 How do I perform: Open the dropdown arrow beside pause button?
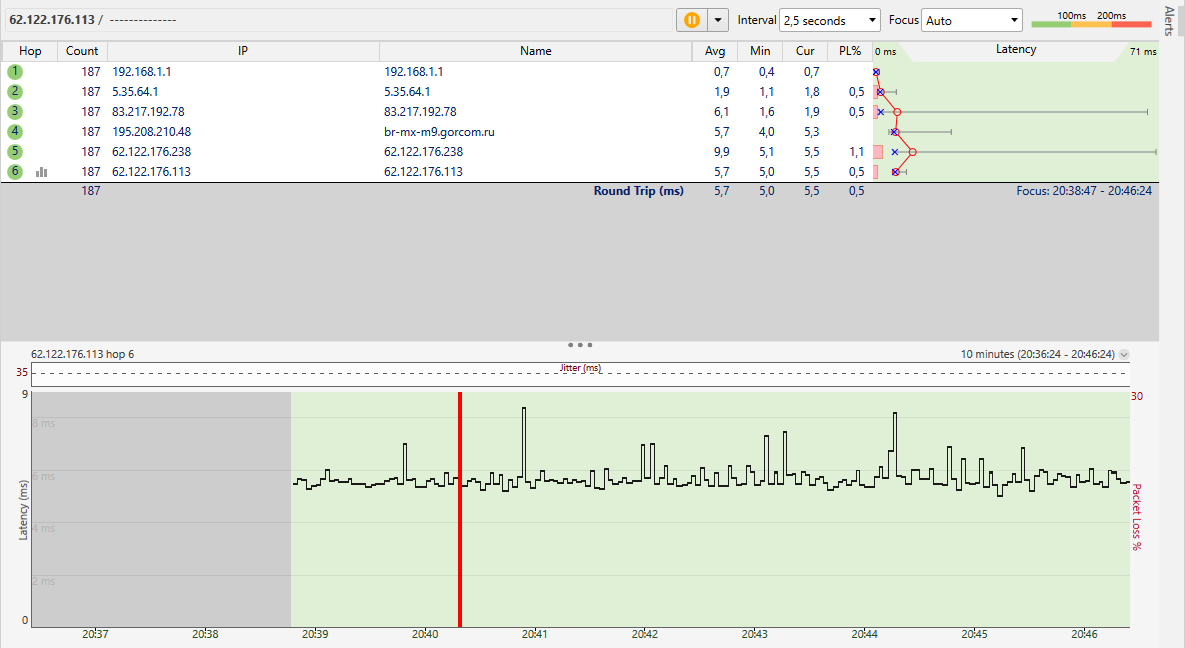pos(718,20)
